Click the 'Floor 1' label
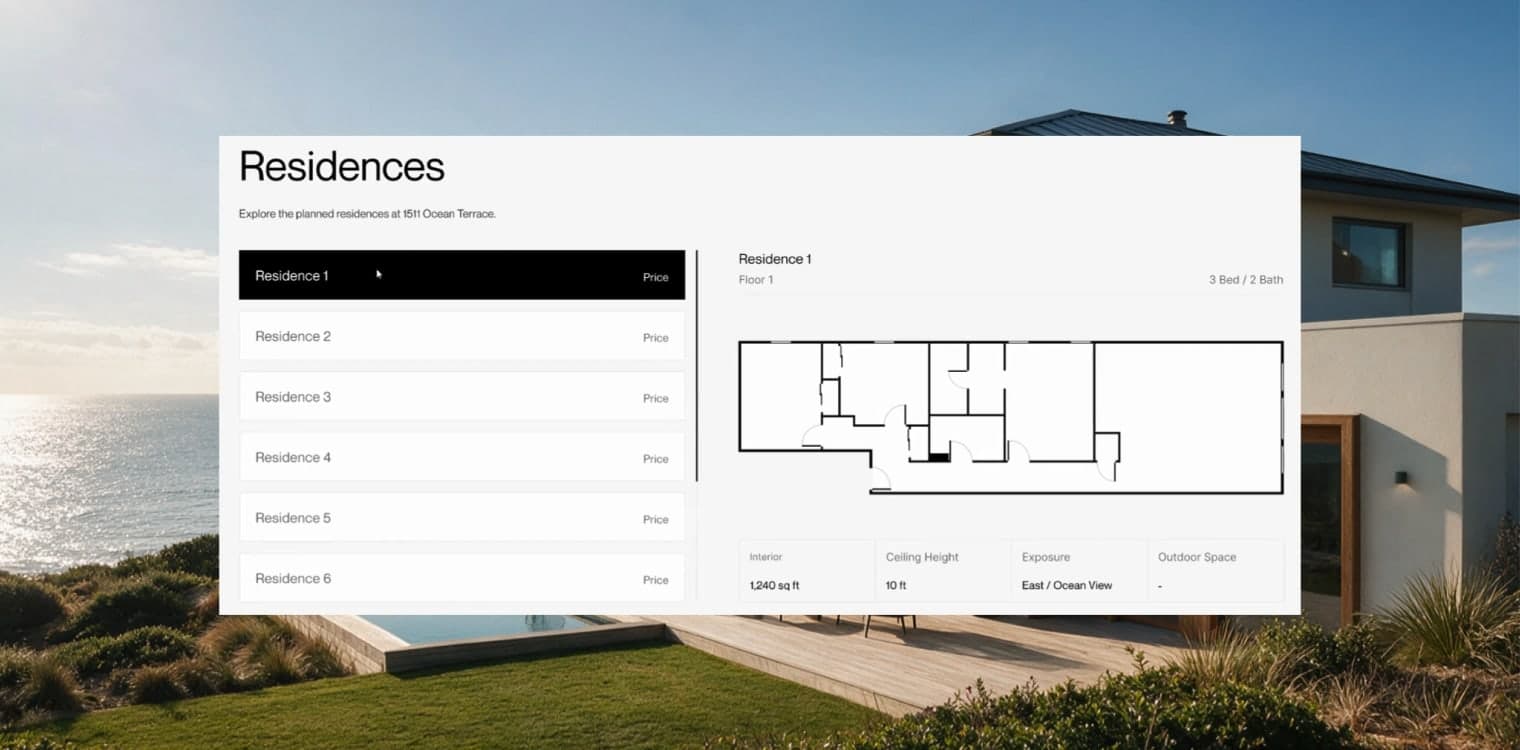 click(x=756, y=280)
